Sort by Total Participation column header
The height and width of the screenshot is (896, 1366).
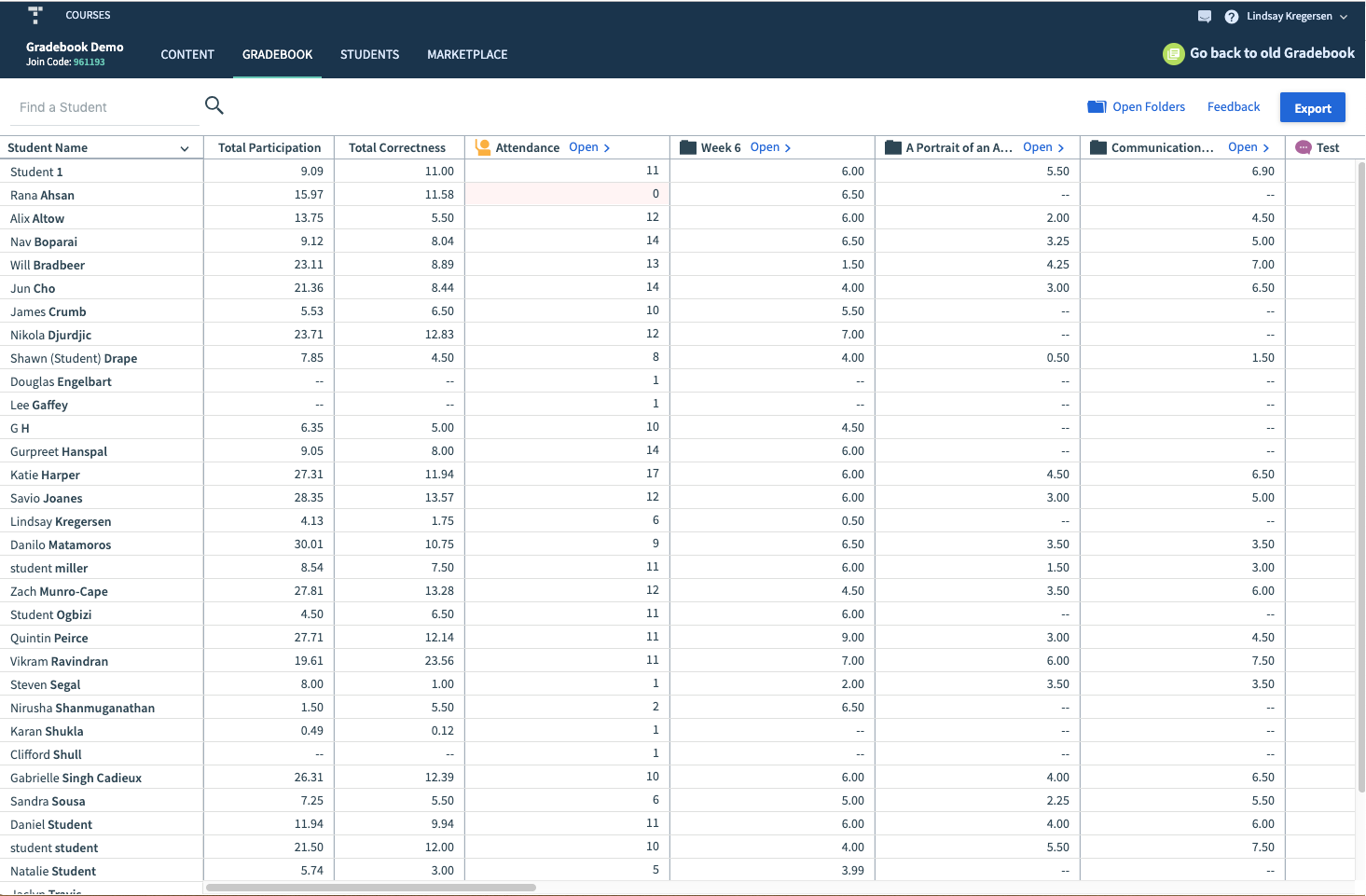tap(269, 147)
